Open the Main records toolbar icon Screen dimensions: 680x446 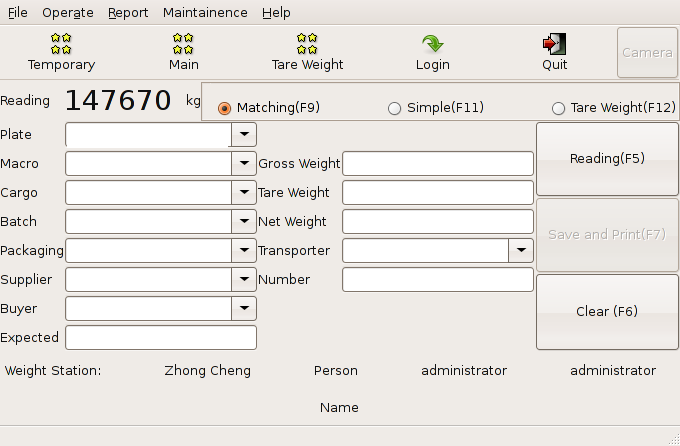[x=183, y=44]
